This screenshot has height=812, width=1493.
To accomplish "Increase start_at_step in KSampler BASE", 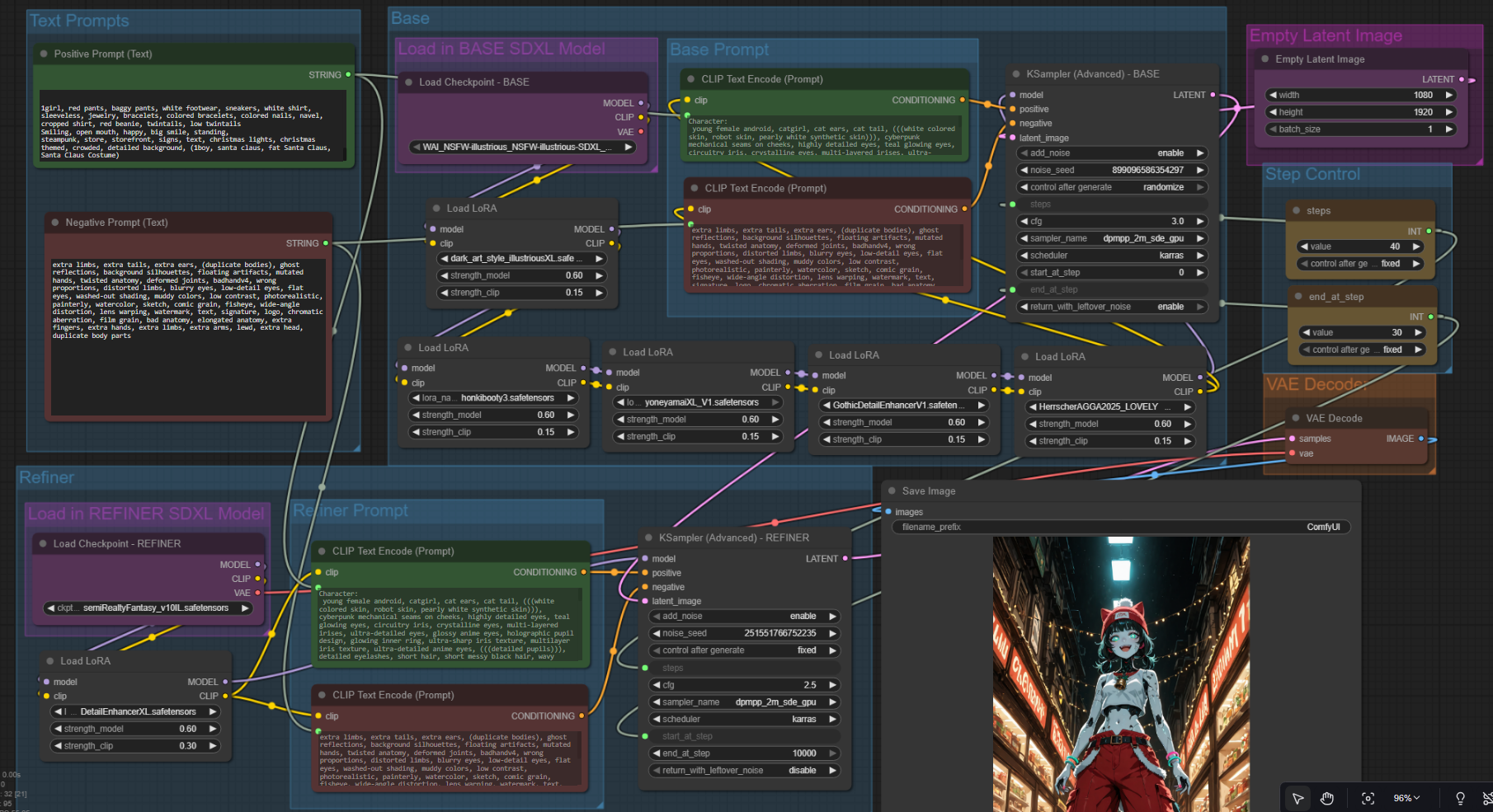I will coord(1200,273).
